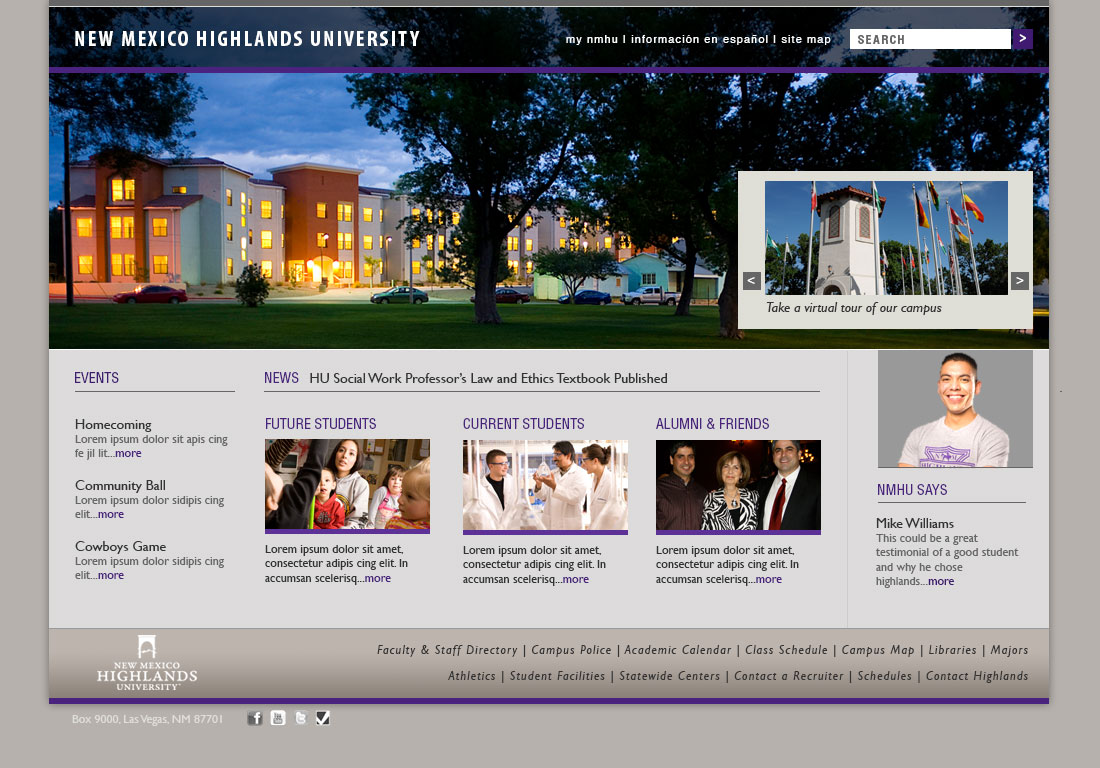Click the checkmark social icon in the footer

(323, 718)
